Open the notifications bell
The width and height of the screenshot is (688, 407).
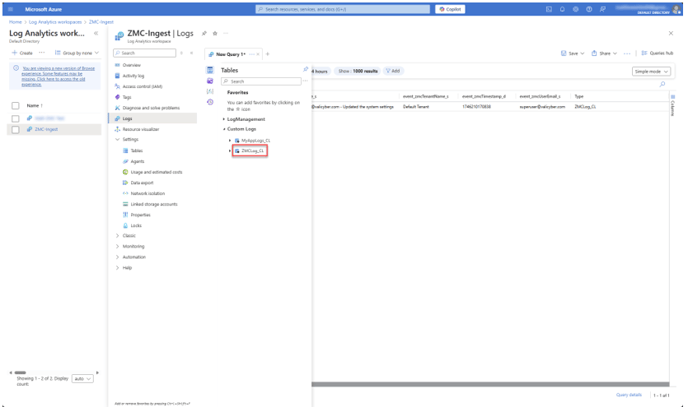[562, 9]
